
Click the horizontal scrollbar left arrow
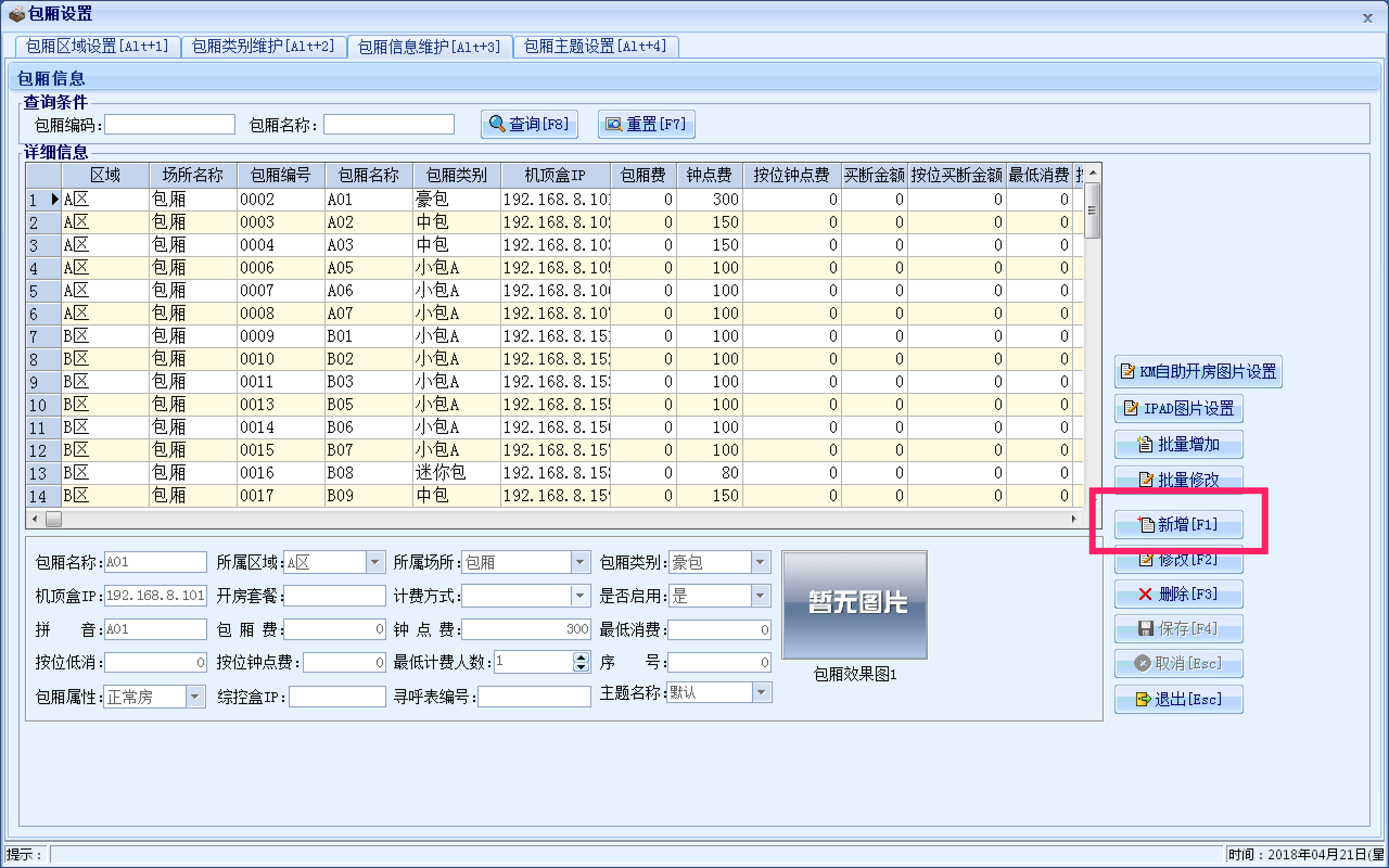(x=35, y=519)
